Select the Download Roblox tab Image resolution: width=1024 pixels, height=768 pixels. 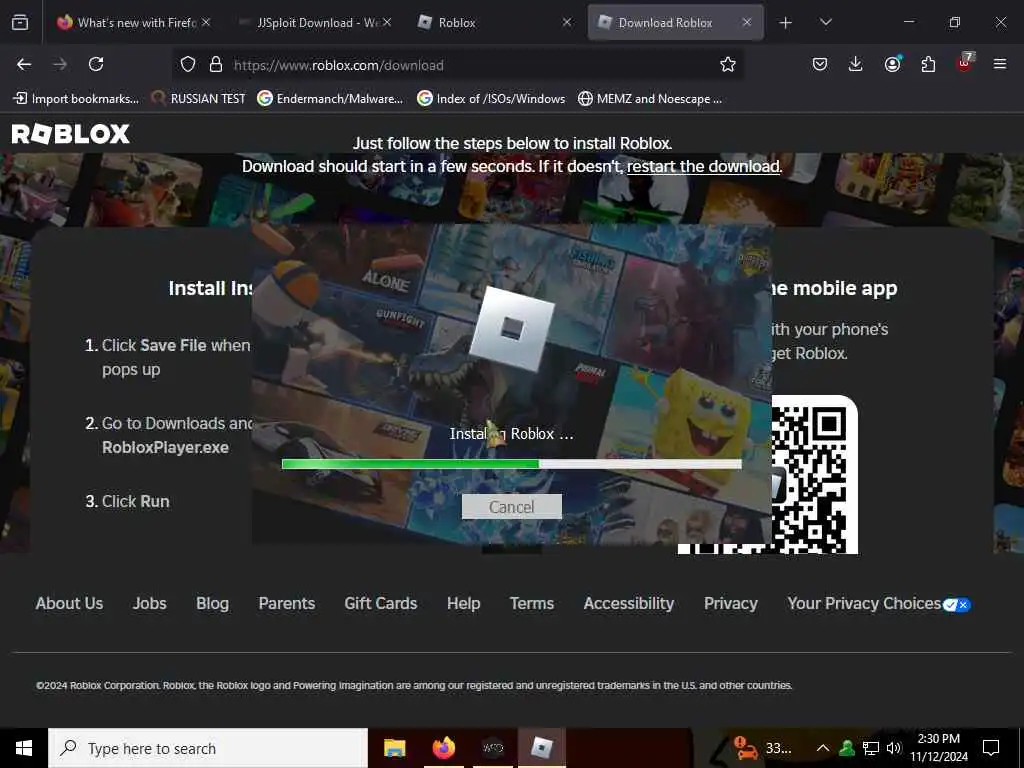pyautogui.click(x=676, y=22)
